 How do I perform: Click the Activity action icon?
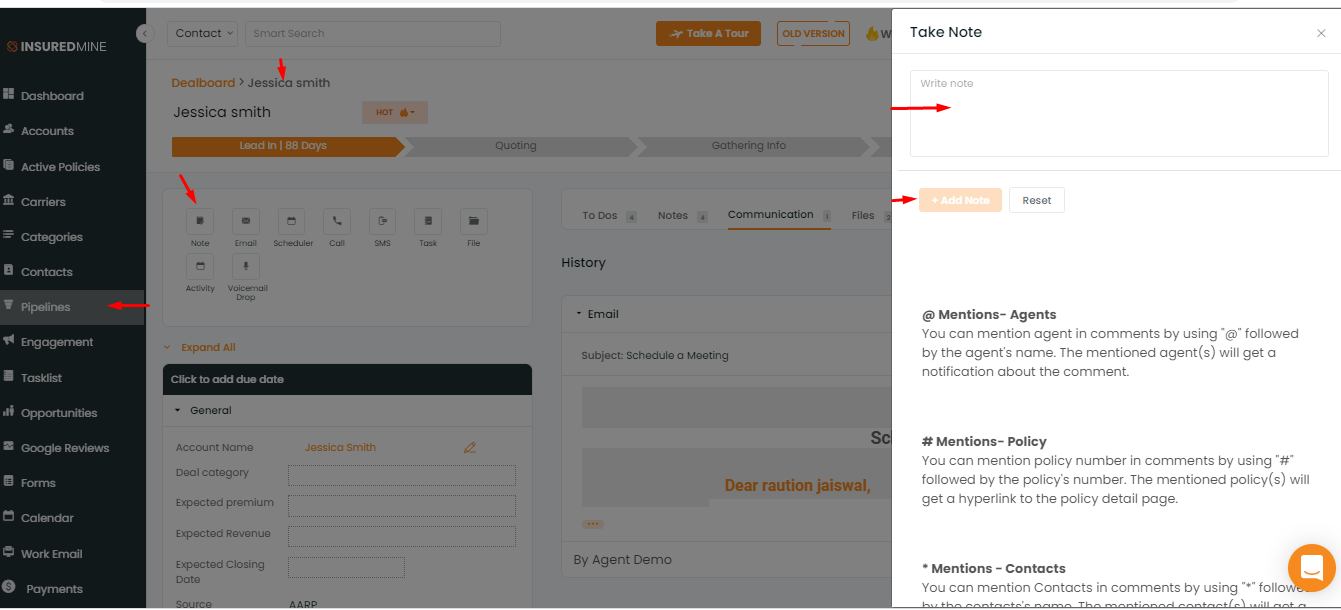[x=200, y=266]
